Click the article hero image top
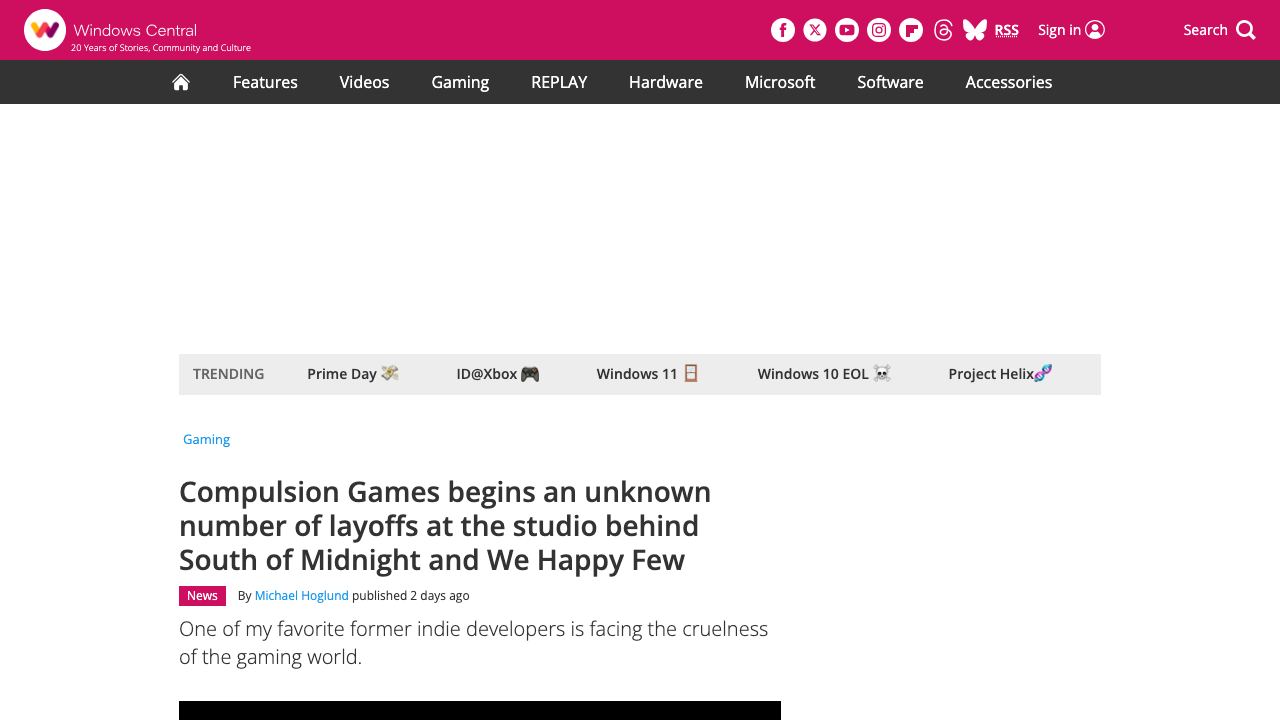 coord(480,710)
